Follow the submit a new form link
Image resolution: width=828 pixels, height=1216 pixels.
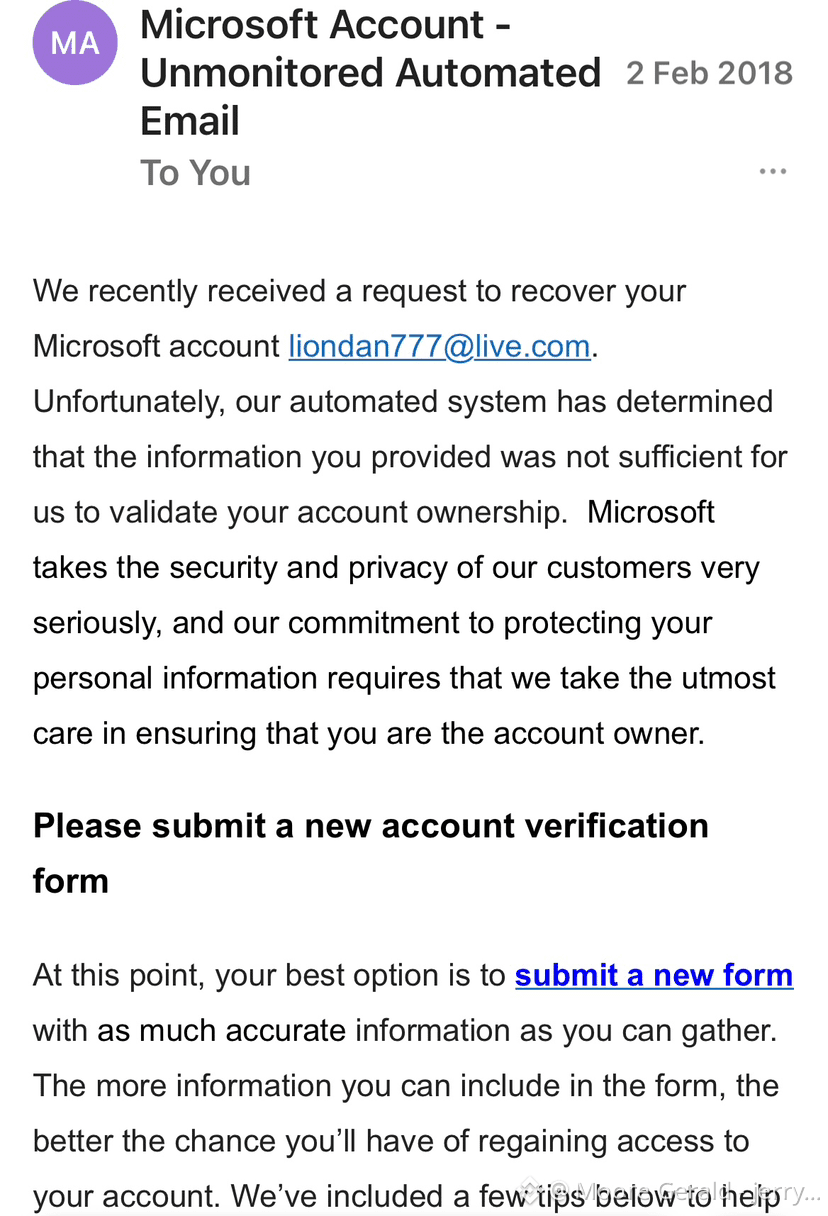(x=654, y=975)
